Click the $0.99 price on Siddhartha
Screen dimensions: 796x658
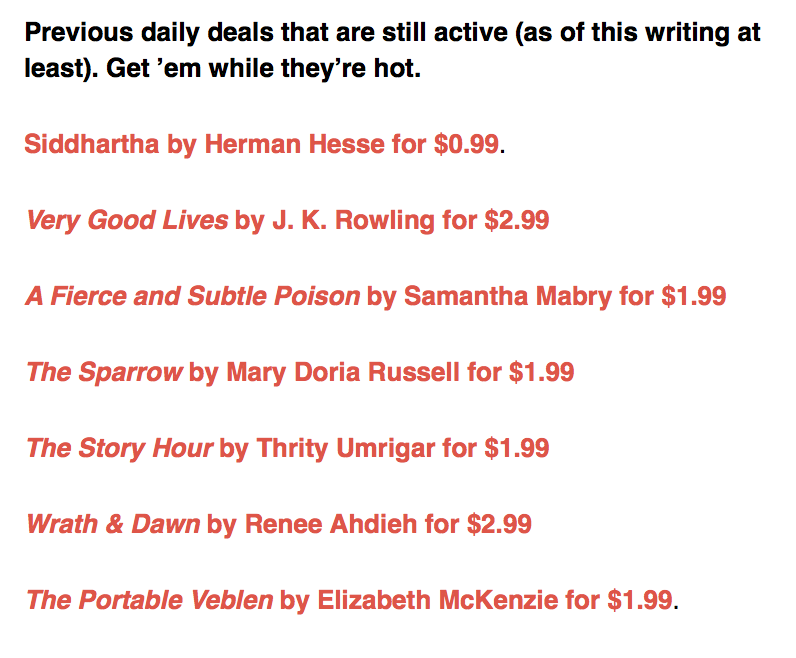[x=467, y=144]
